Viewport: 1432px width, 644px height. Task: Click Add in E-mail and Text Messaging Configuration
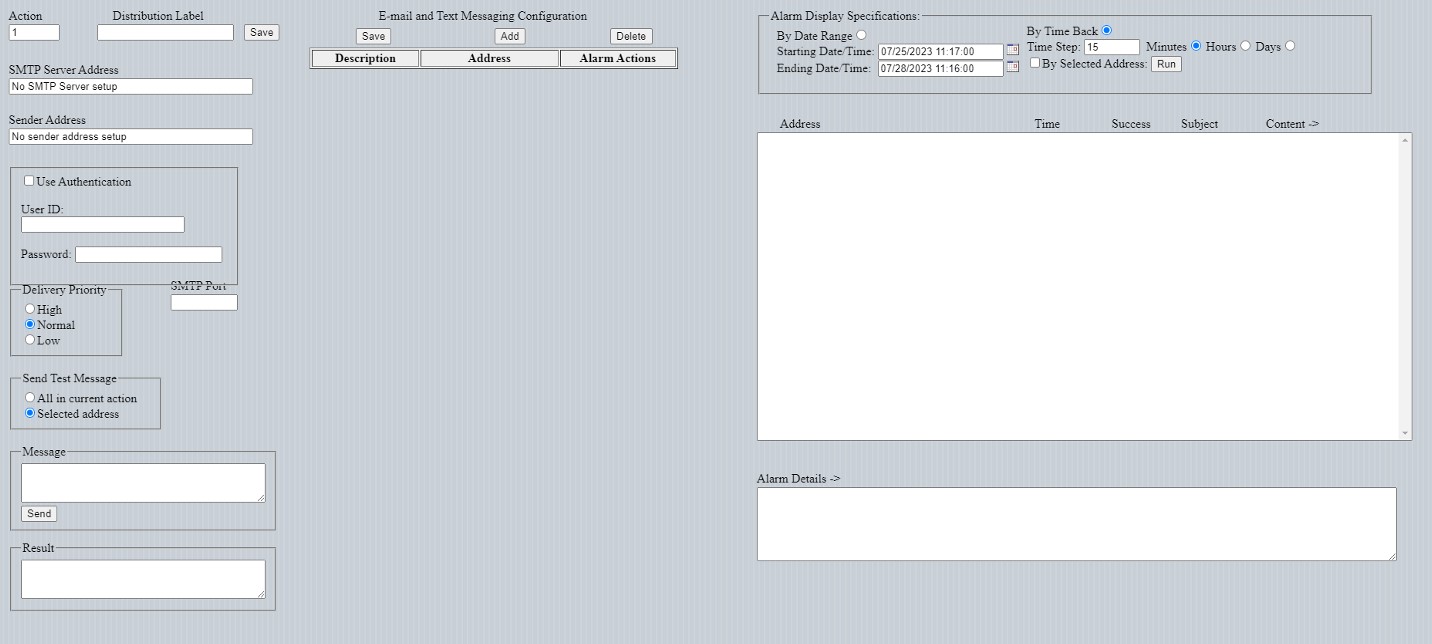[510, 36]
